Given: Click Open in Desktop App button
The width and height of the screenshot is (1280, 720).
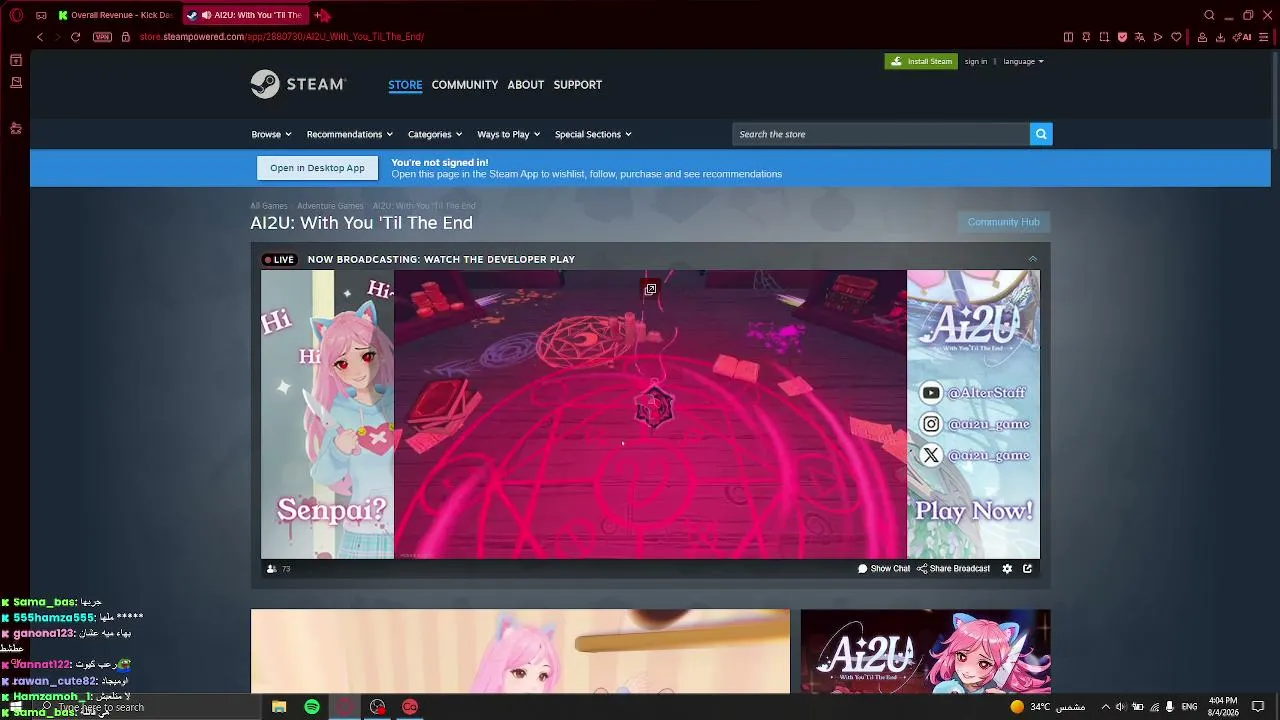Looking at the screenshot, I should (x=317, y=168).
